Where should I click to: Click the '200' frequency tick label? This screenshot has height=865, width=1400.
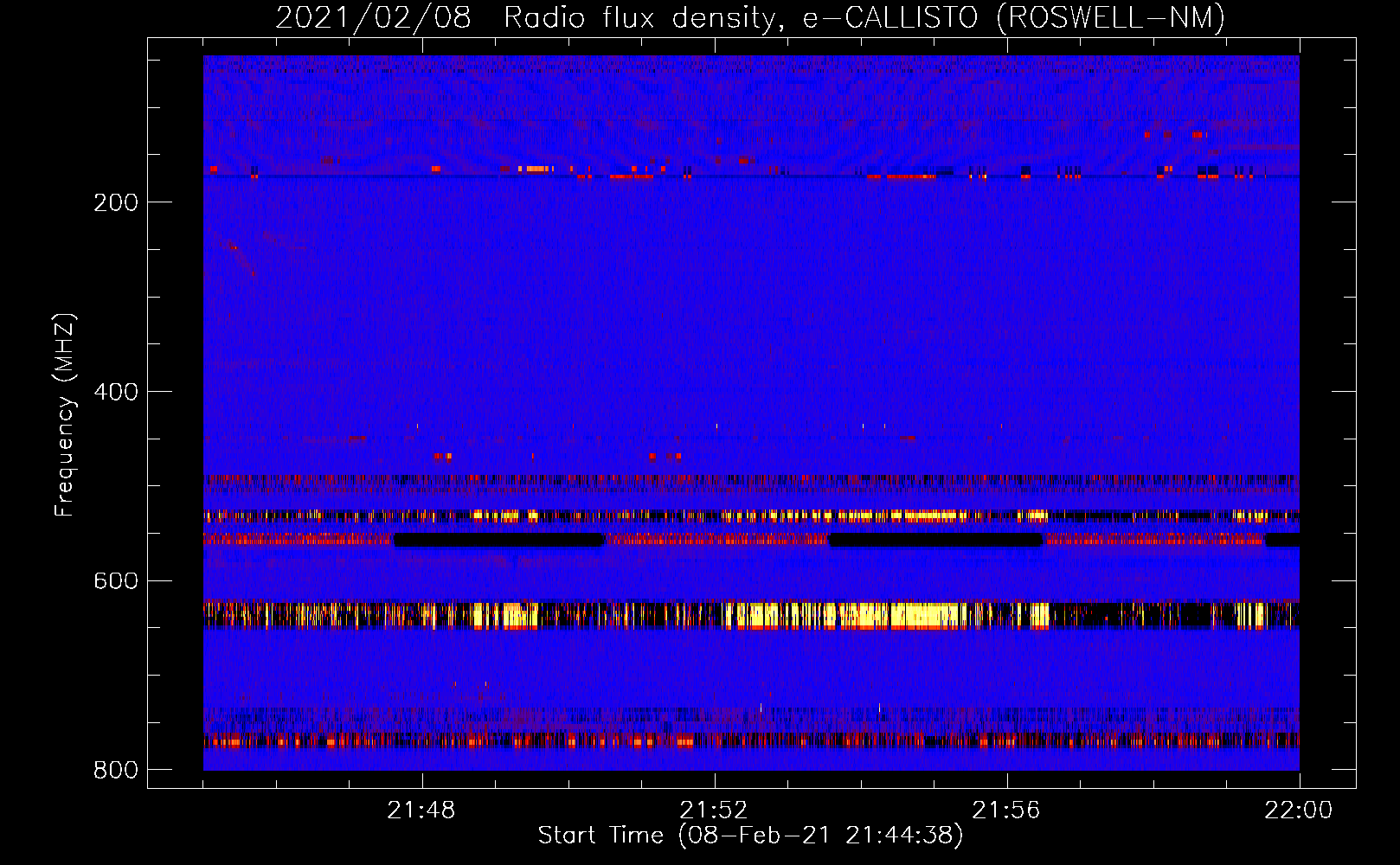(x=116, y=202)
